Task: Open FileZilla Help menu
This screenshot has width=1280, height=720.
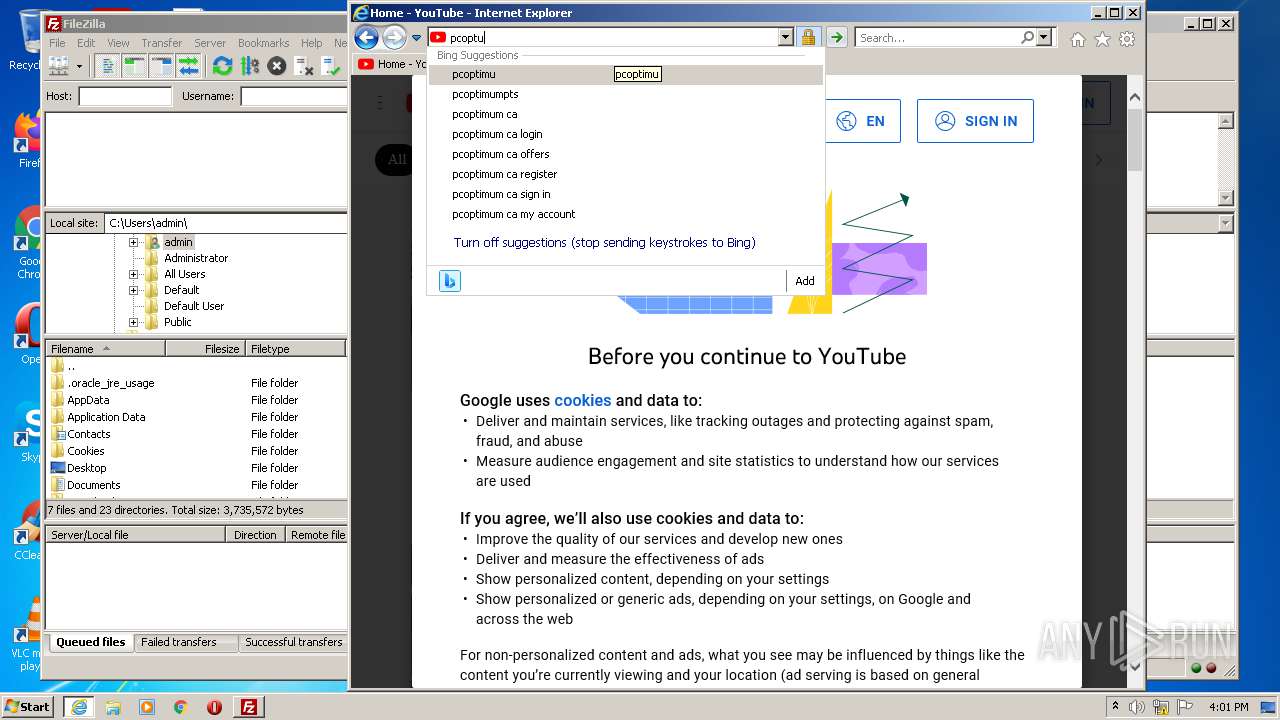Action: (312, 43)
